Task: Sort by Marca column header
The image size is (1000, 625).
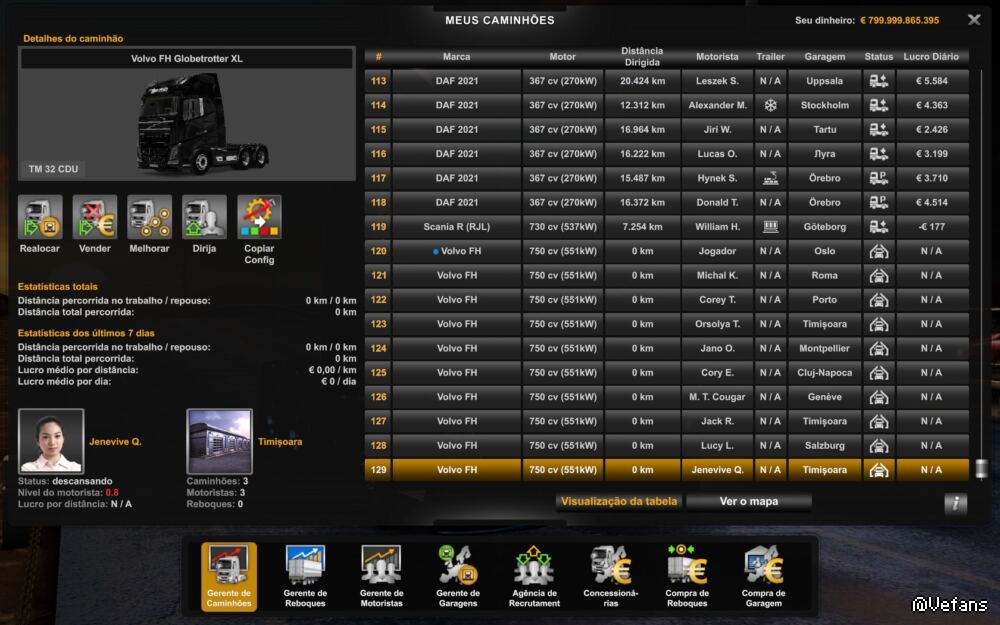Action: pyautogui.click(x=457, y=57)
